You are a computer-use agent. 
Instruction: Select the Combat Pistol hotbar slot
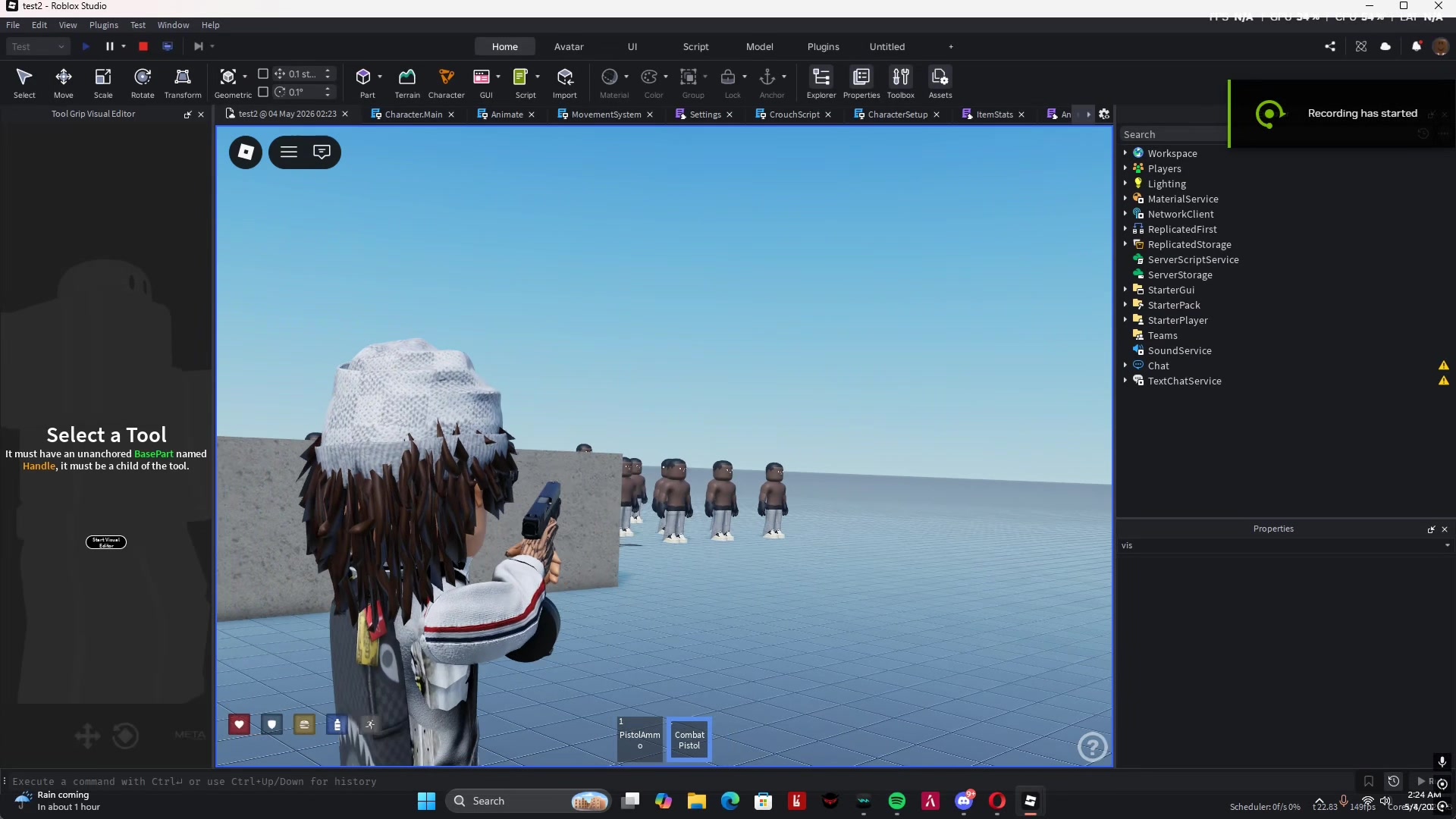pyautogui.click(x=689, y=739)
